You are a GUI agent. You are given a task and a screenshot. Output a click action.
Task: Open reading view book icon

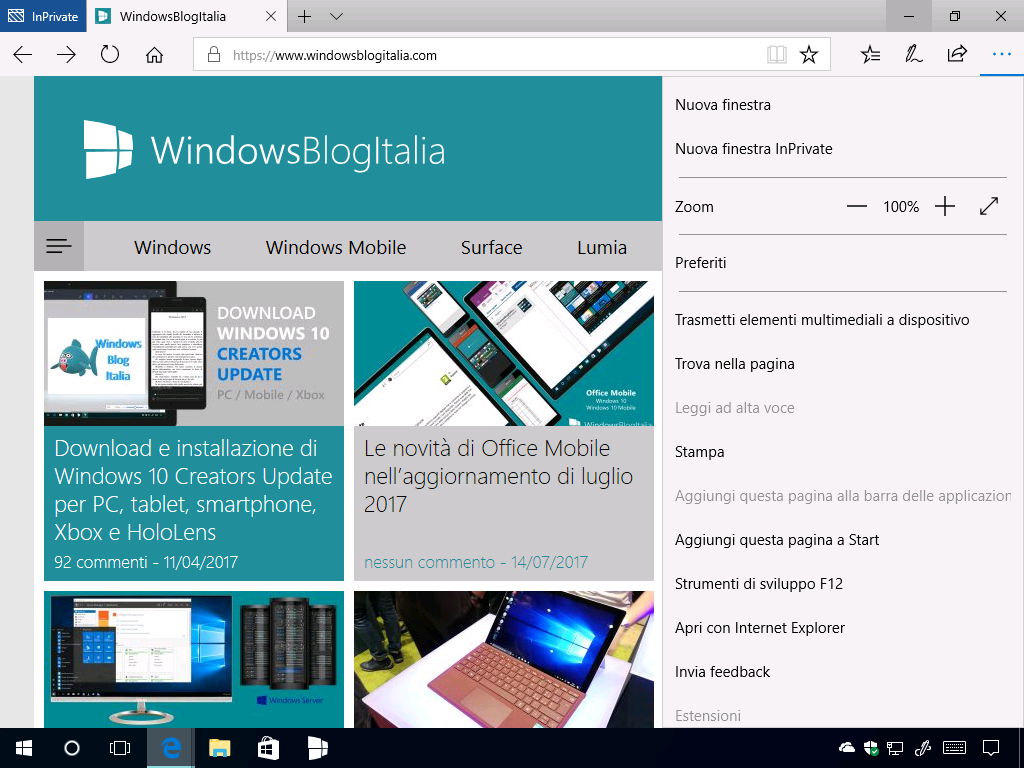coord(776,55)
